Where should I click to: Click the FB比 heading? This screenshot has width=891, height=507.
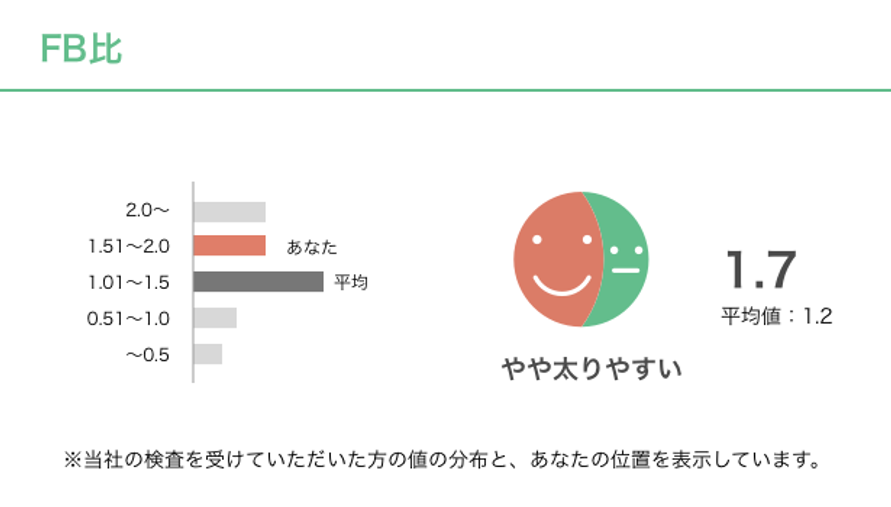[x=81, y=47]
